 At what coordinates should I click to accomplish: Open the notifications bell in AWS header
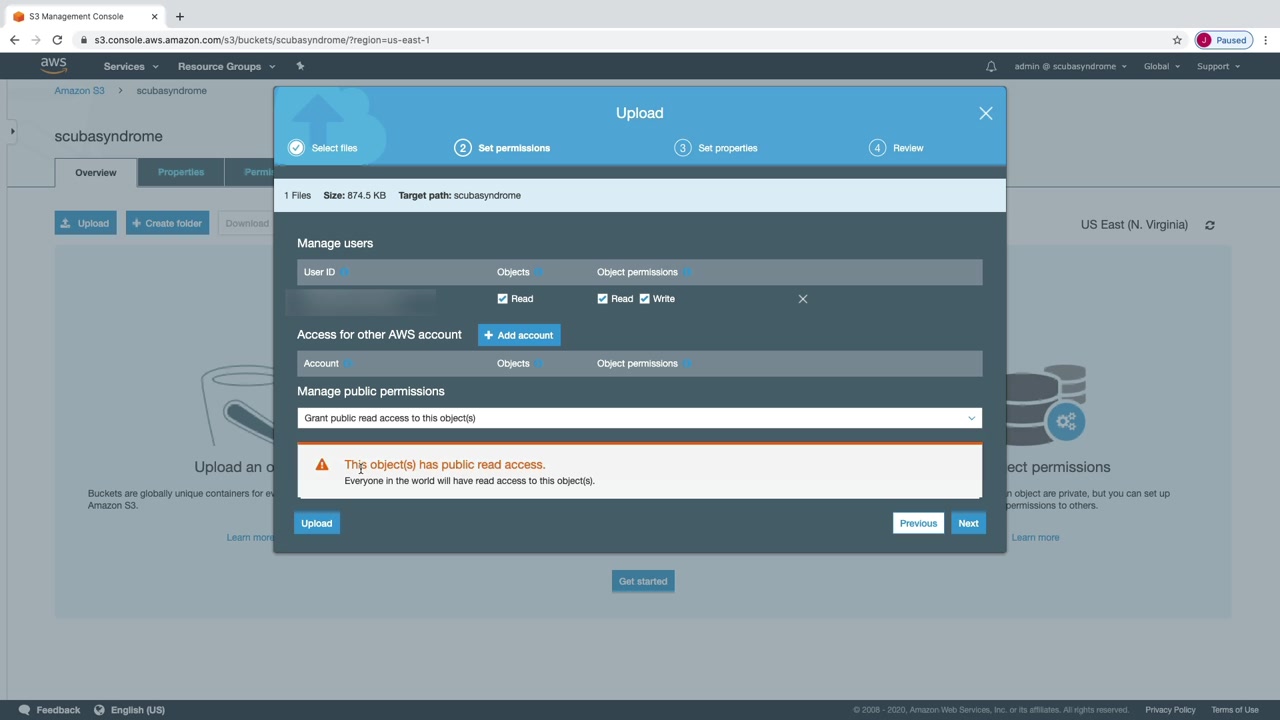(991, 66)
